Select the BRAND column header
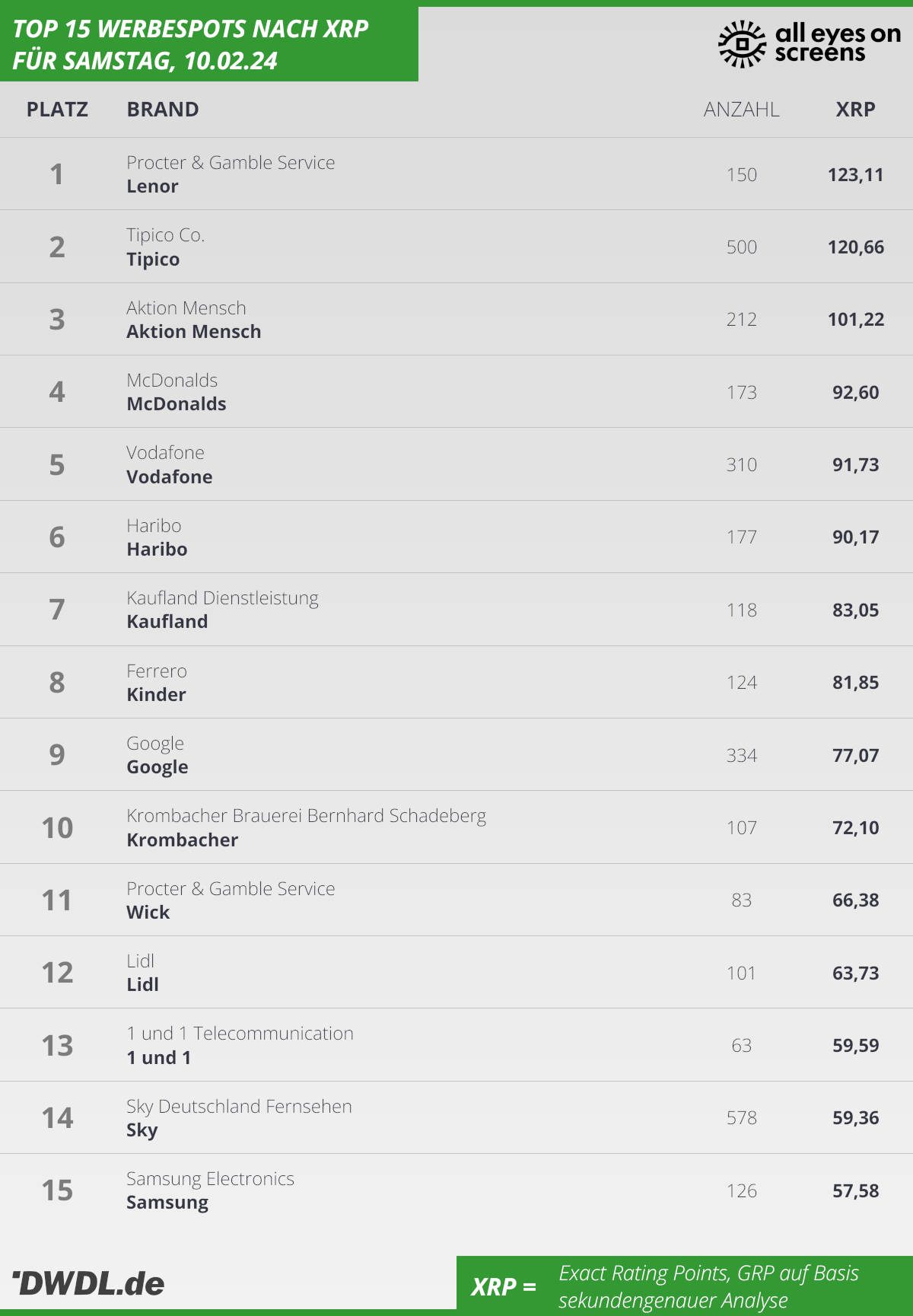The width and height of the screenshot is (913, 1316). coord(163,110)
